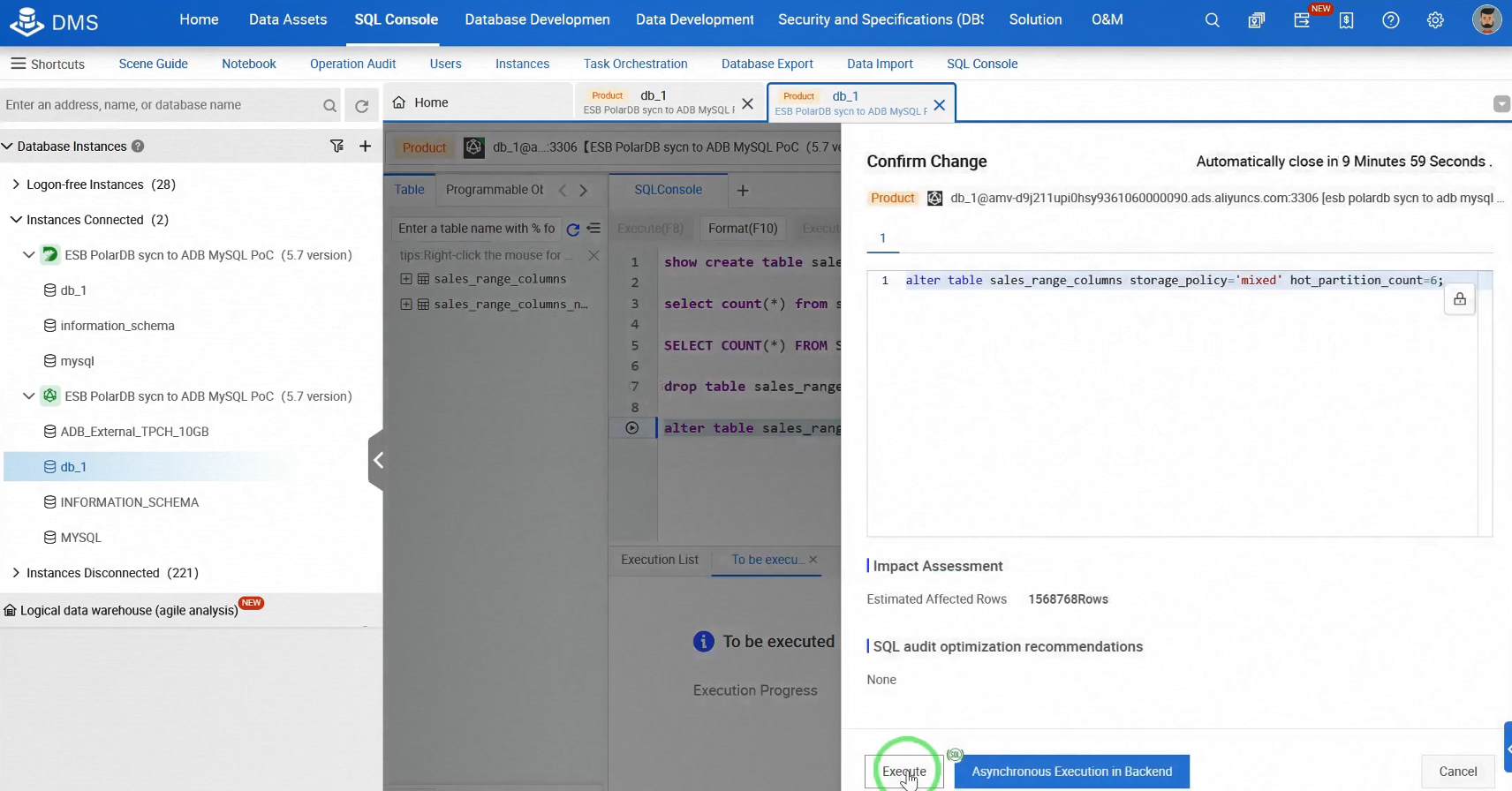Collapse the Database Instances section
1512x791 pixels.
point(7,147)
